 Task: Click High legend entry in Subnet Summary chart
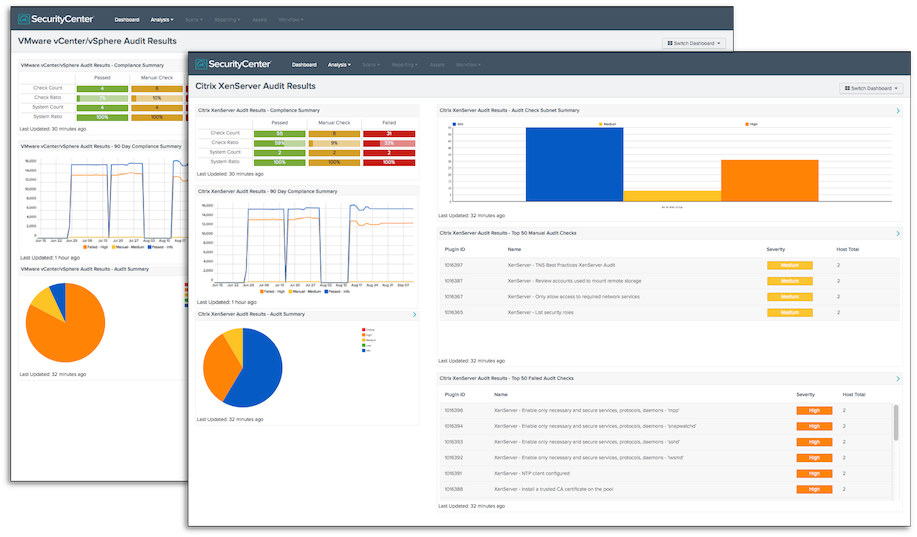pyautogui.click(x=751, y=125)
